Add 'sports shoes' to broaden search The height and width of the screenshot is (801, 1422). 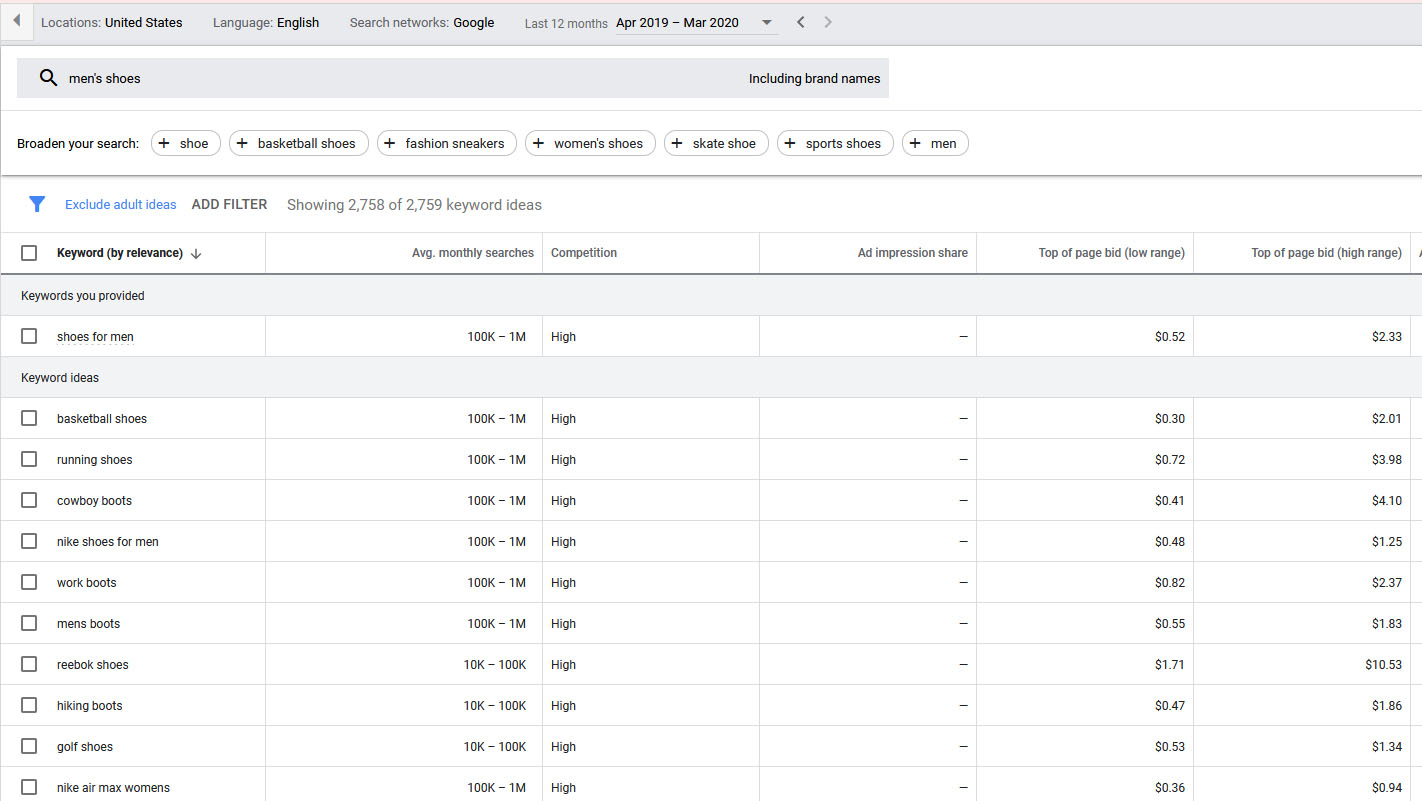click(835, 143)
